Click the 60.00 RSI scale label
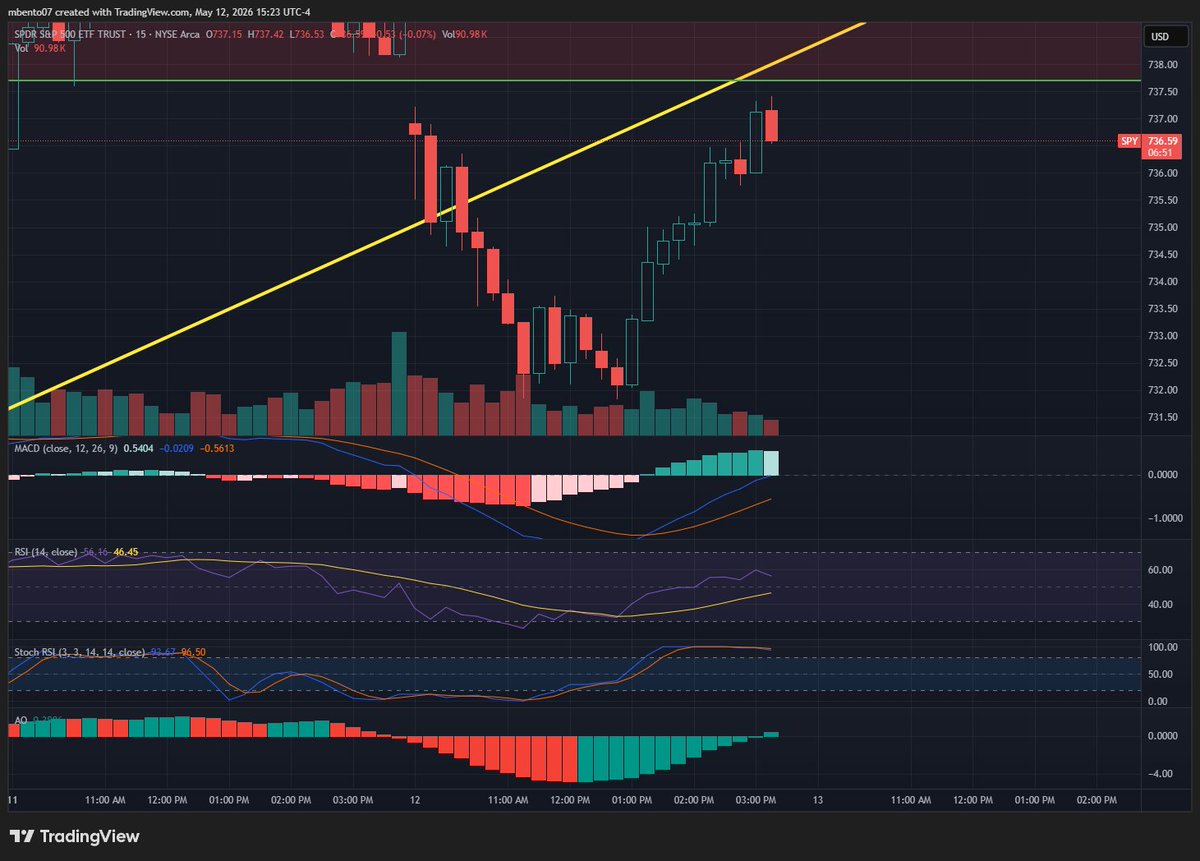This screenshot has height=861, width=1200. tap(1160, 570)
